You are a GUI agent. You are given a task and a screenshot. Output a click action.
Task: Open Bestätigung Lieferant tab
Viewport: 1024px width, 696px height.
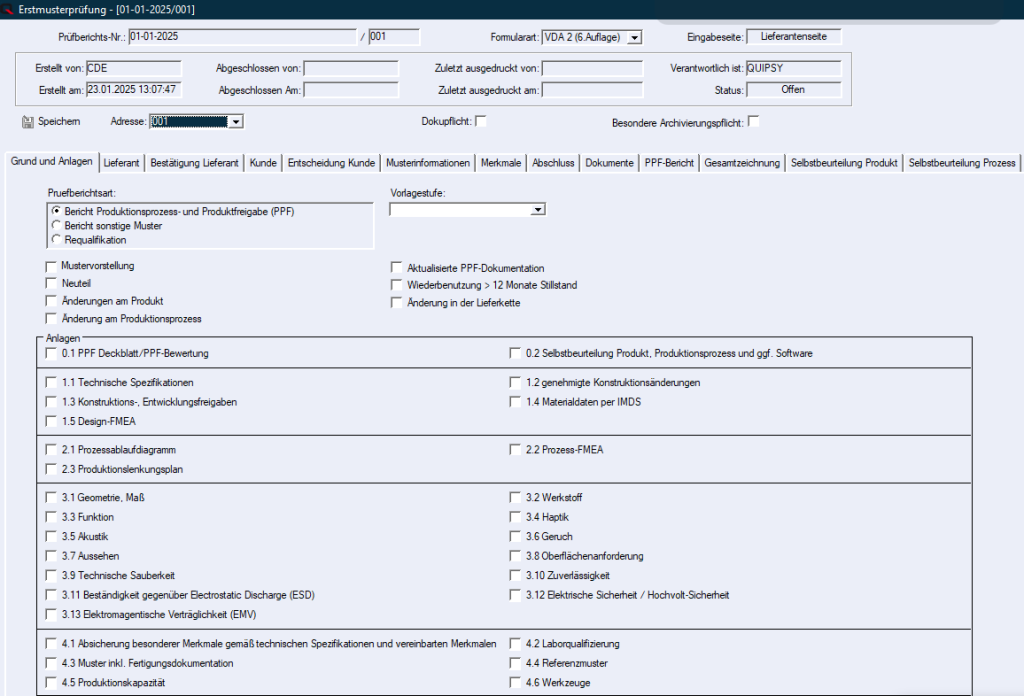[x=194, y=163]
